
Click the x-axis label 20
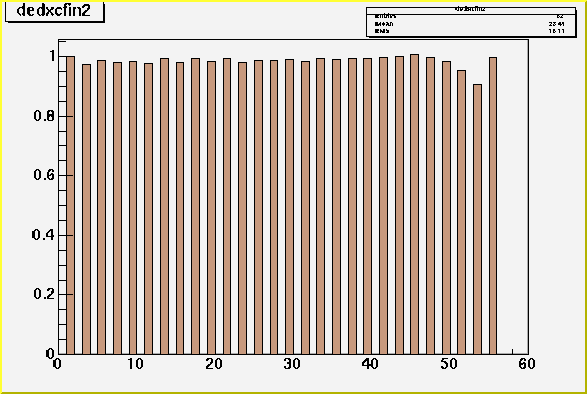(214, 364)
